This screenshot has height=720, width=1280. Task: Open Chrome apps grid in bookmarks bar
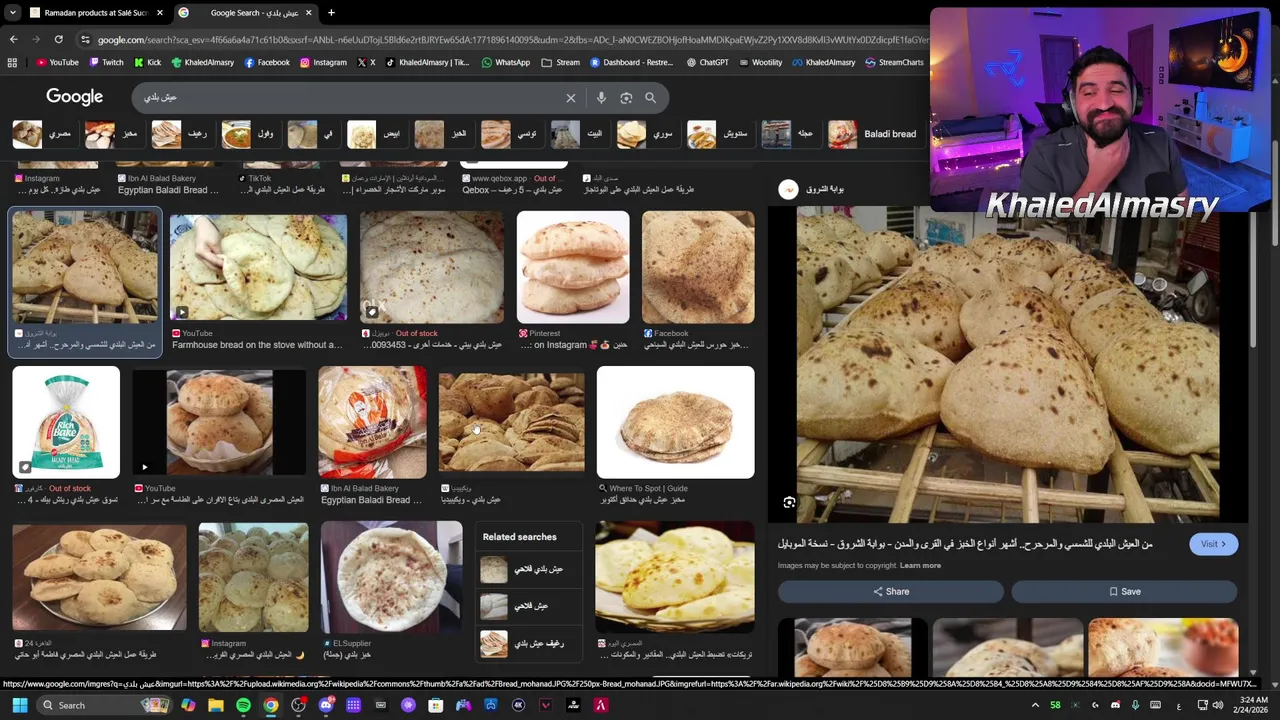(12, 62)
